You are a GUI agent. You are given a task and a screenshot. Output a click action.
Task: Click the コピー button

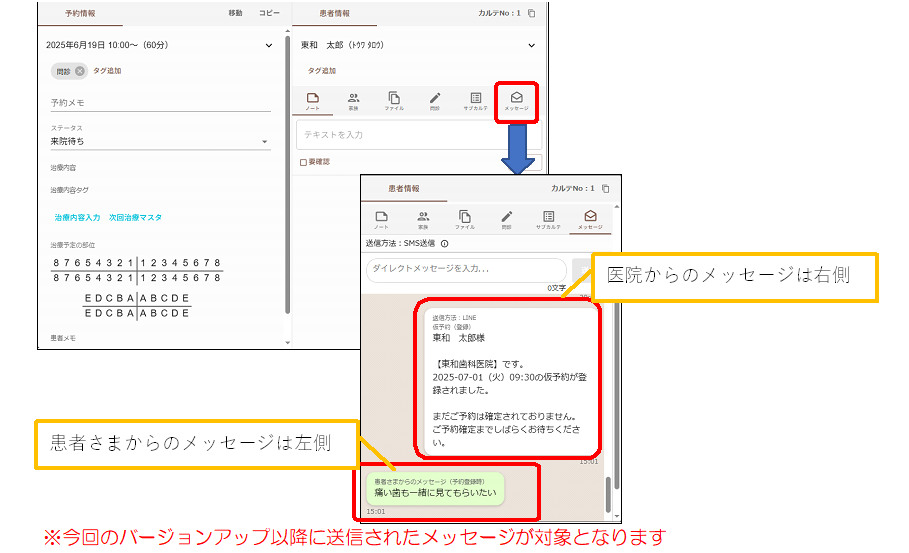[269, 13]
